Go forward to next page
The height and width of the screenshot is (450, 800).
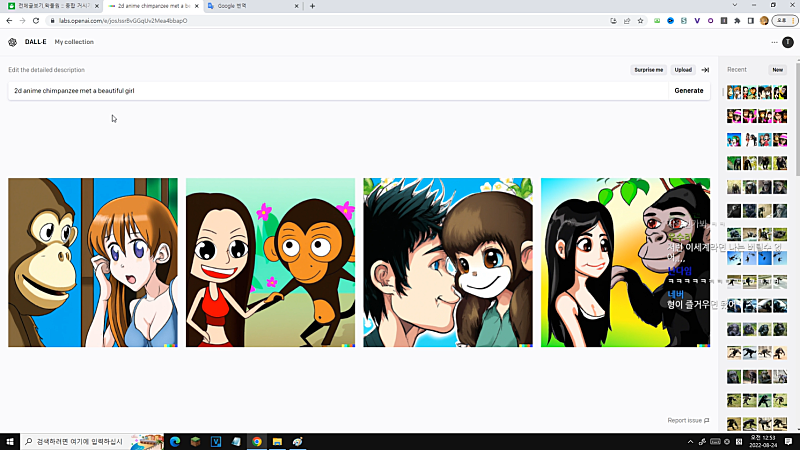coord(22,21)
